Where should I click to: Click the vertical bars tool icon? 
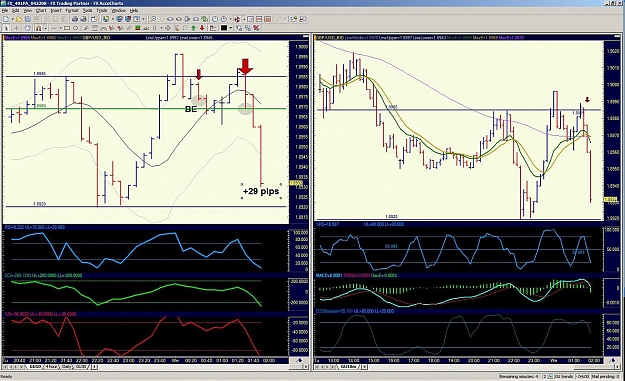[154, 28]
